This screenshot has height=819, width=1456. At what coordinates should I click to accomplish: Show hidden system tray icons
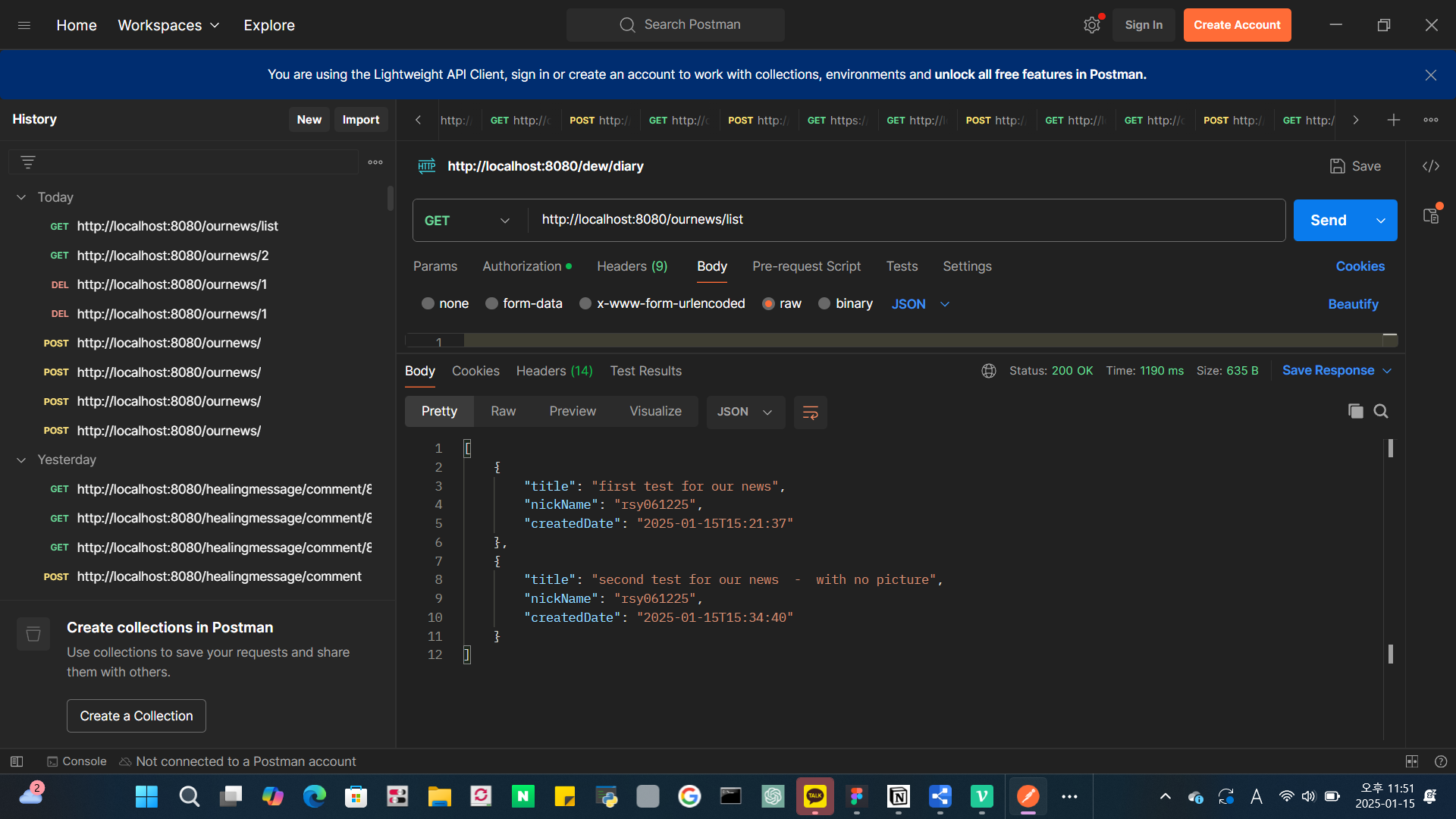[1166, 796]
